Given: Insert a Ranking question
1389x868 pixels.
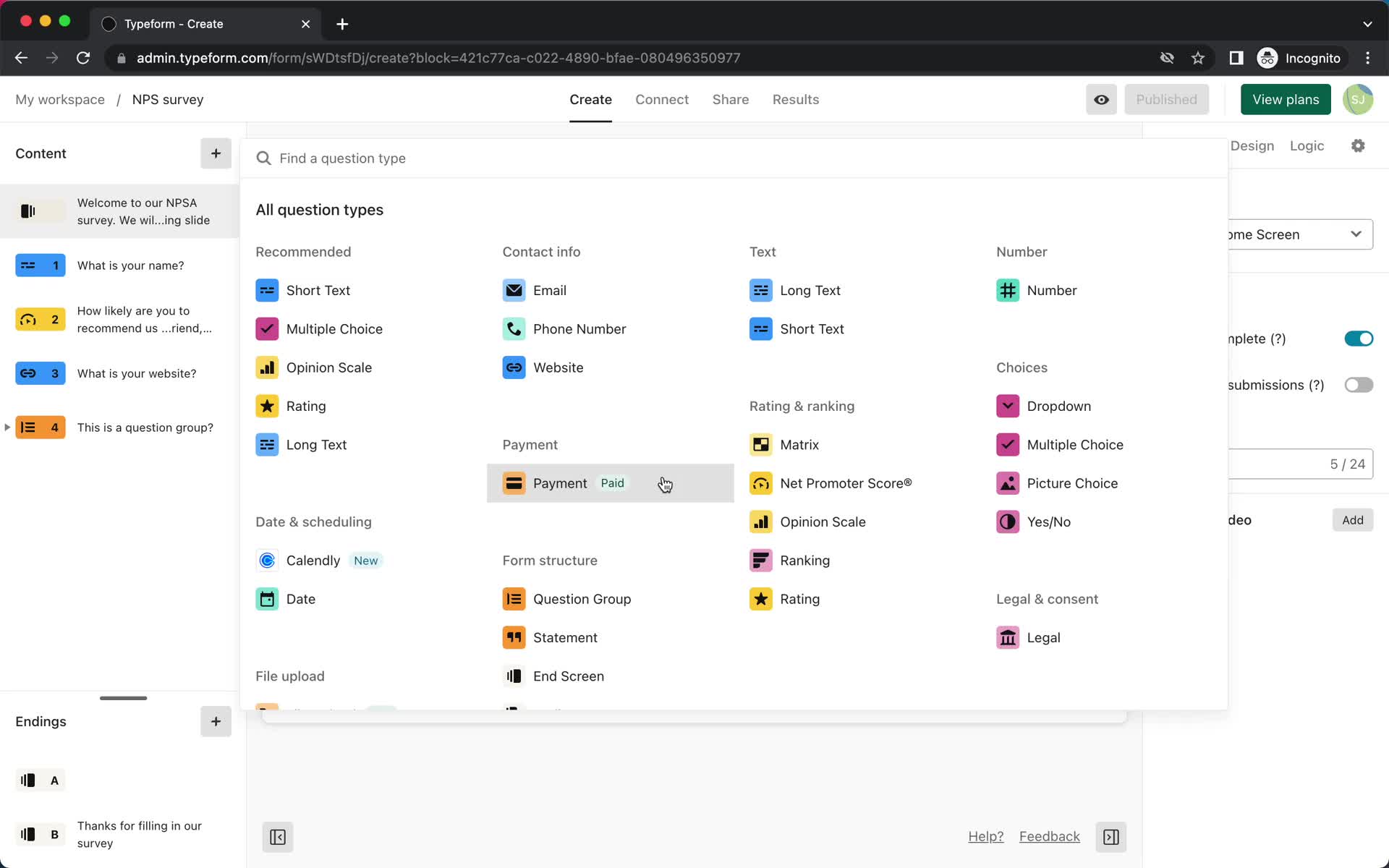Looking at the screenshot, I should (x=790, y=561).
